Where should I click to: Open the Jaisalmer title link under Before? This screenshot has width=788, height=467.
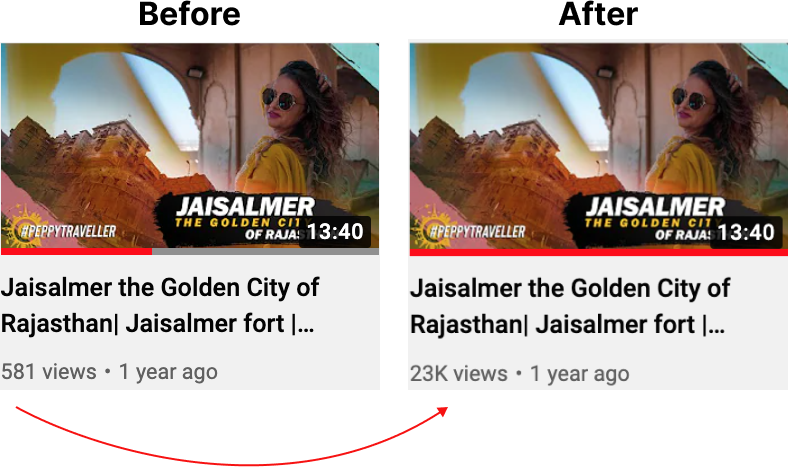tap(160, 305)
